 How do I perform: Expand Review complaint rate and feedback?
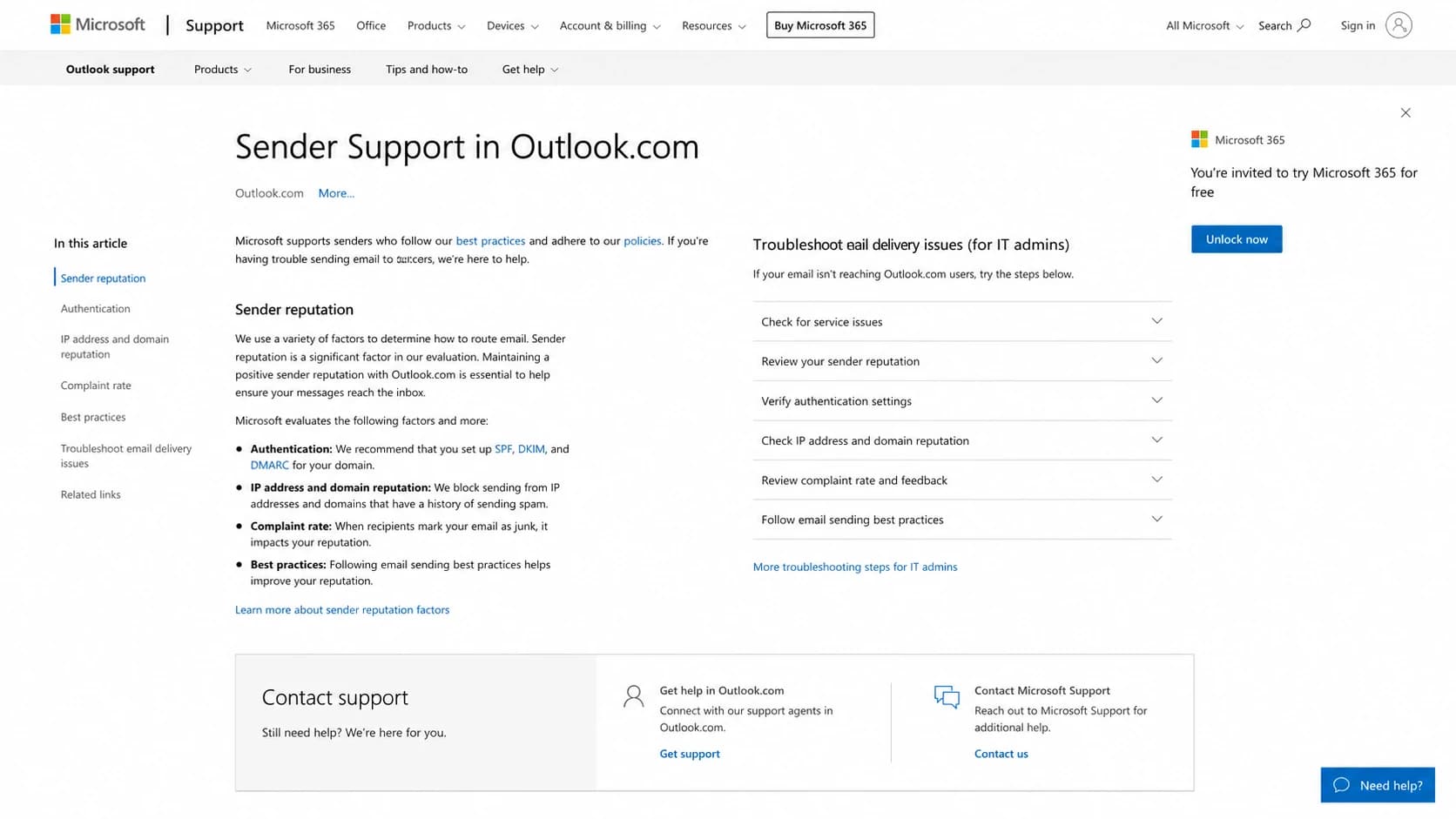[962, 480]
